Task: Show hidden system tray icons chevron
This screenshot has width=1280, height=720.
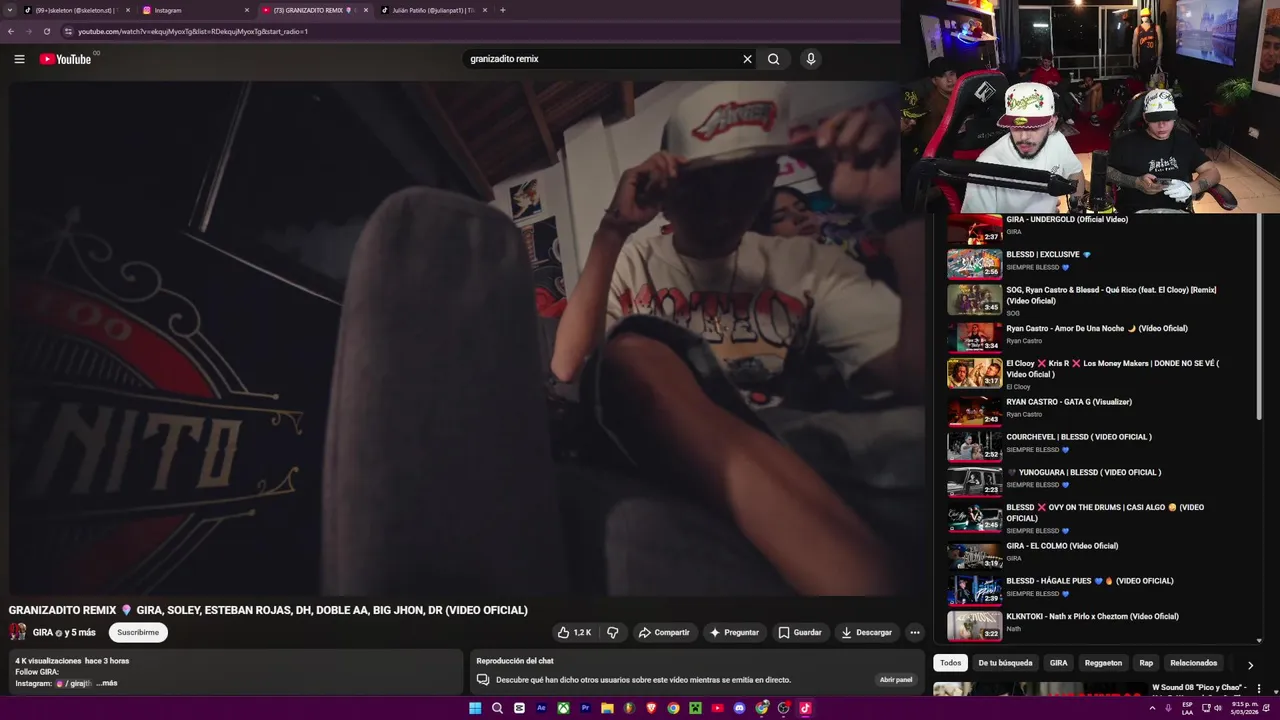Action: pyautogui.click(x=1152, y=708)
